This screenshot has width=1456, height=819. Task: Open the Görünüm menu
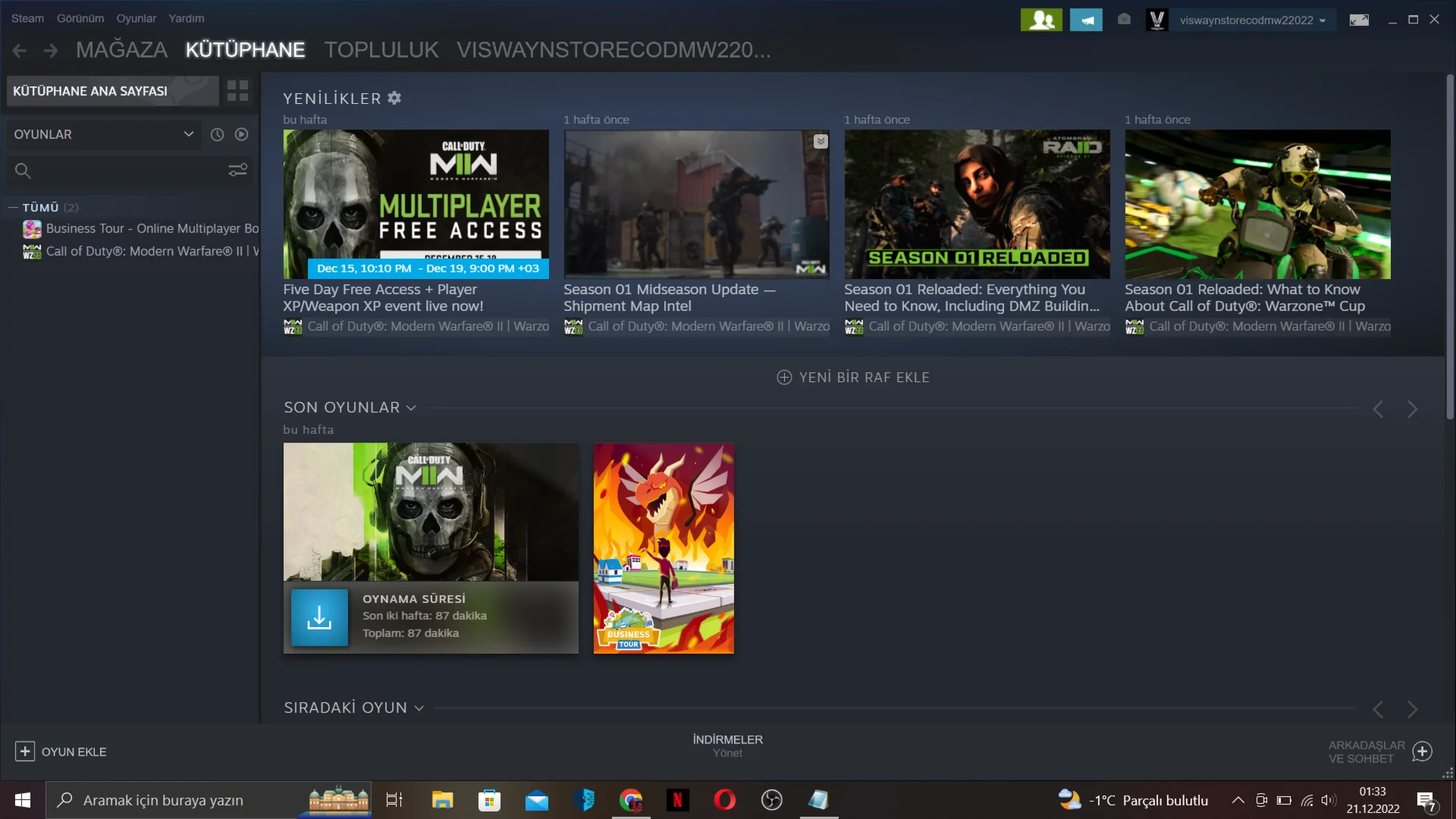[80, 18]
